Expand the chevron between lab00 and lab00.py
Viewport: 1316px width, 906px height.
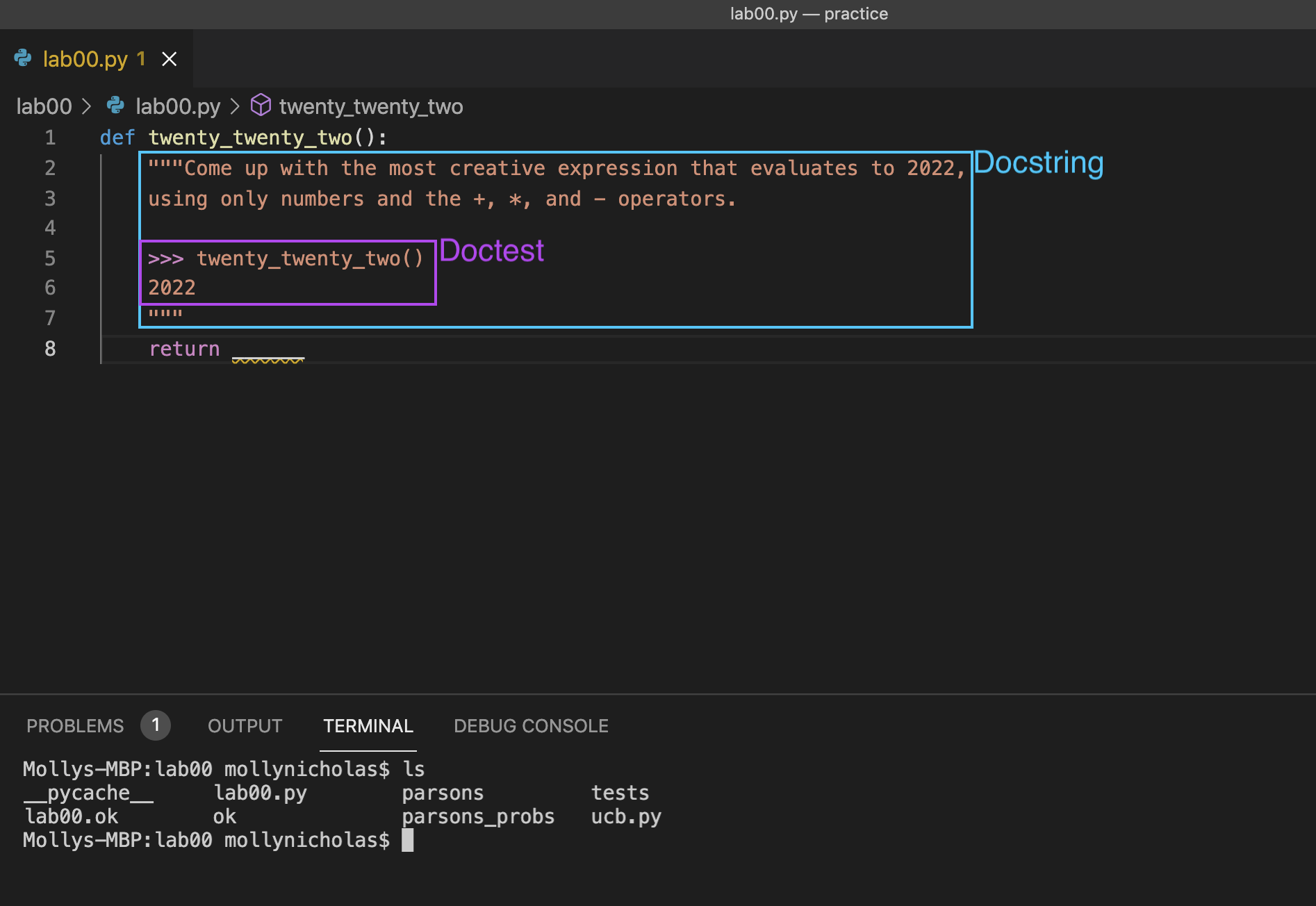tap(86, 106)
